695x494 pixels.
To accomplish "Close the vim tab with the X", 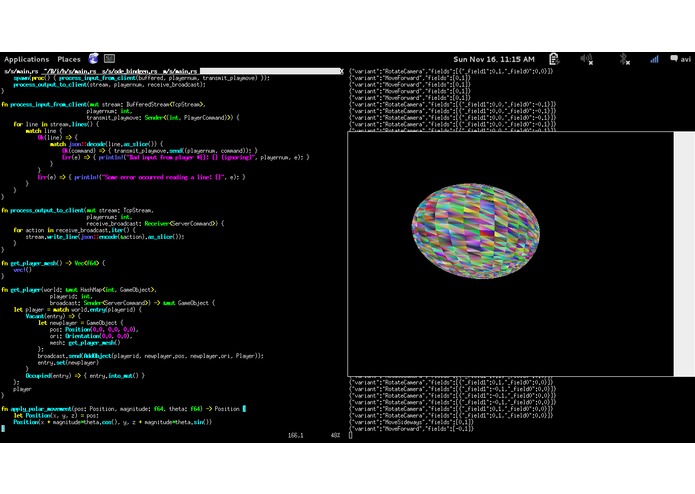I will coord(341,71).
